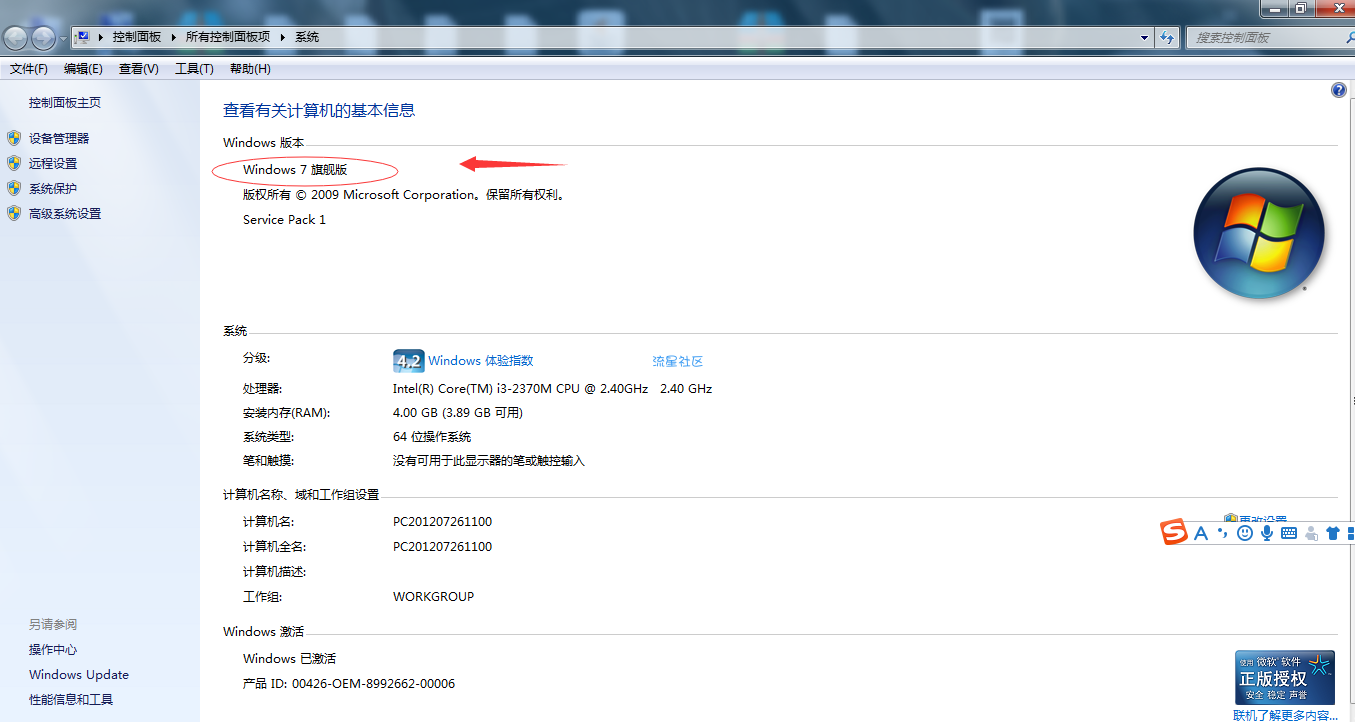
Task: Click the 产品 ID 00426-OEM-8992662-00006 text
Action: click(x=349, y=684)
